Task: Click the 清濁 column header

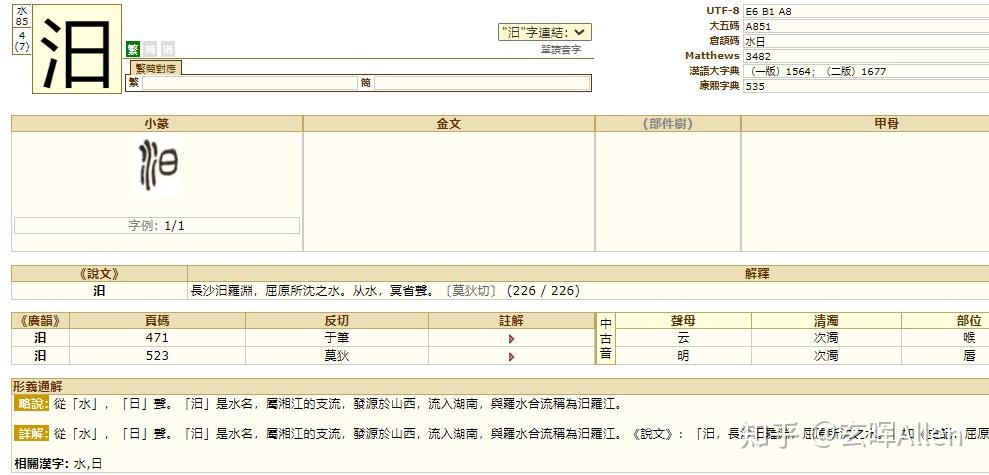Action: [826, 320]
